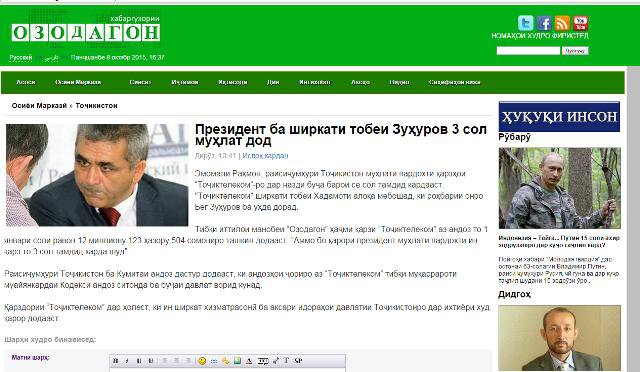This screenshot has width=640, height=372.
Task: Open the YouTube icon in header
Action: (580, 23)
